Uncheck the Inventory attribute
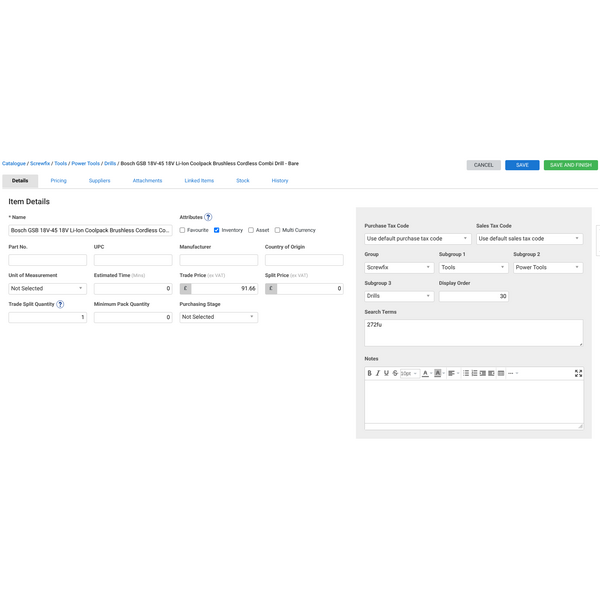Viewport: 600px width, 600px height. [217, 230]
